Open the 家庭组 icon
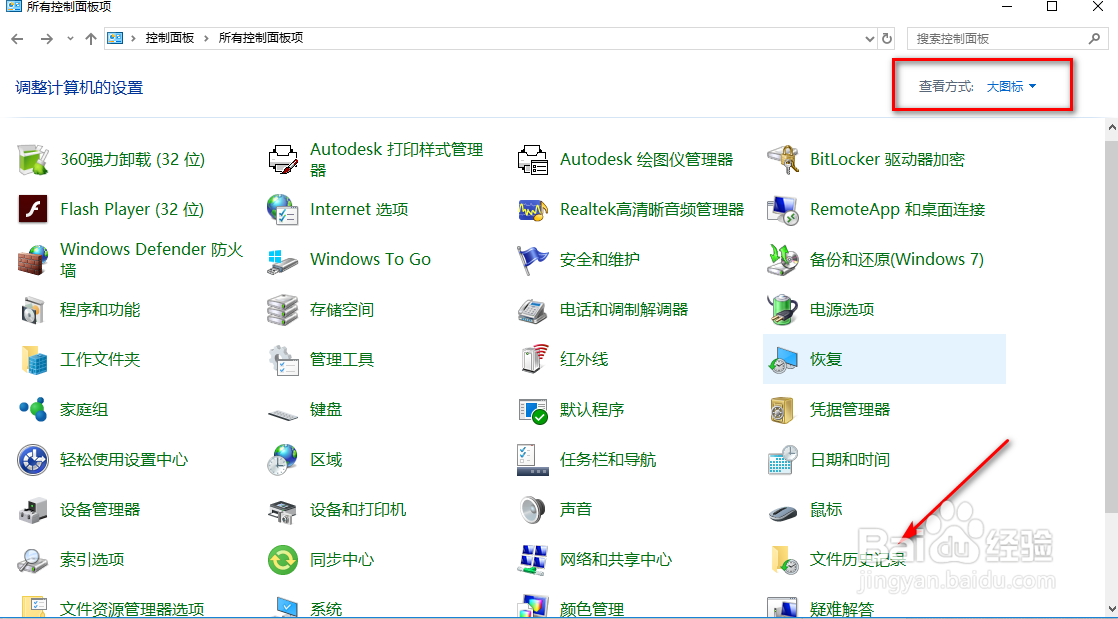 33,409
